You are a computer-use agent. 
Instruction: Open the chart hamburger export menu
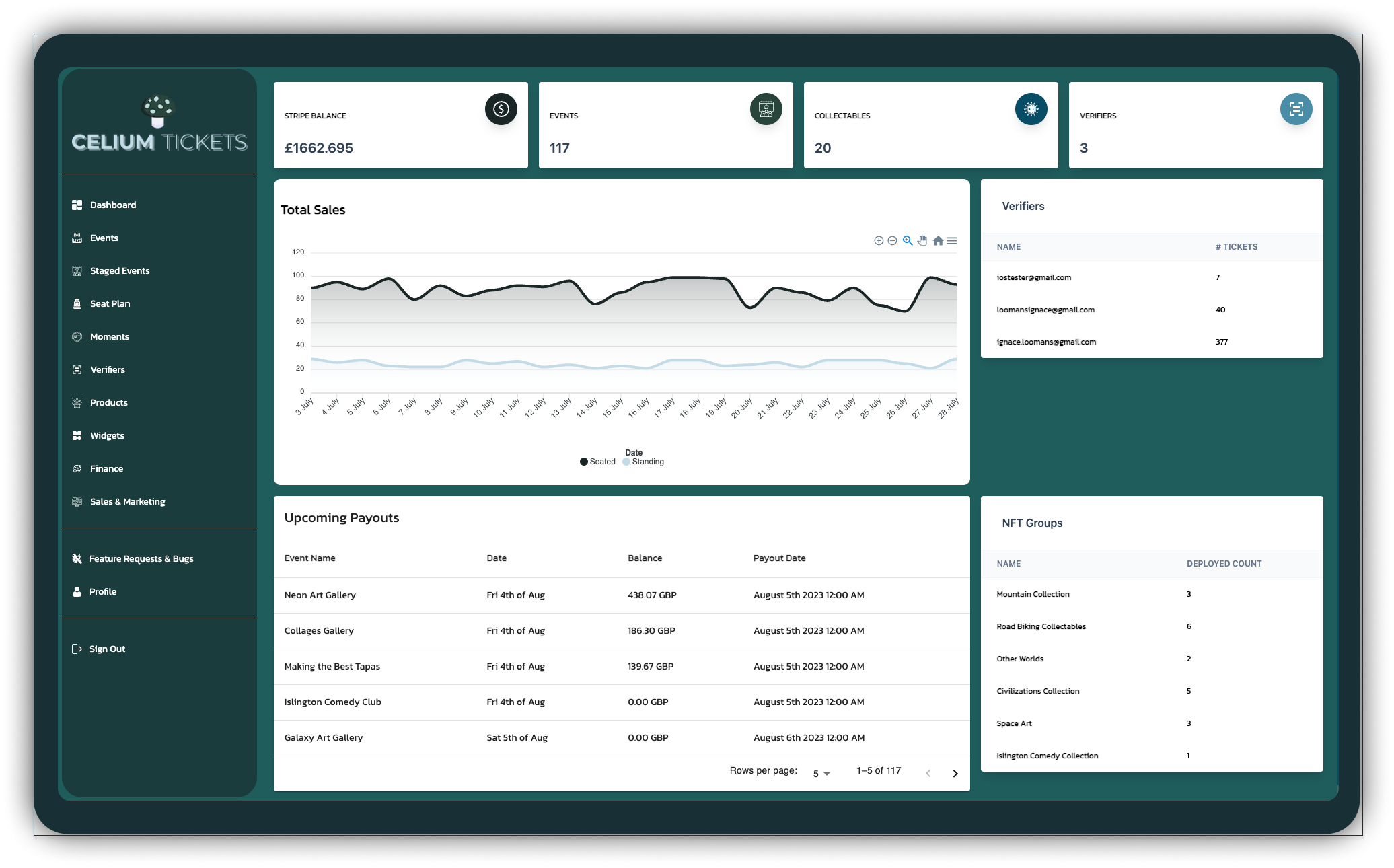point(952,241)
